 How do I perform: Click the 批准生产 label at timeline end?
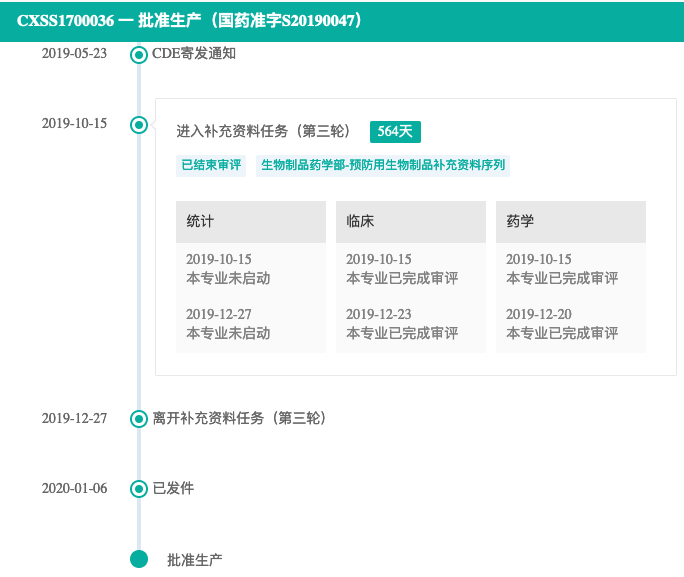click(x=195, y=560)
